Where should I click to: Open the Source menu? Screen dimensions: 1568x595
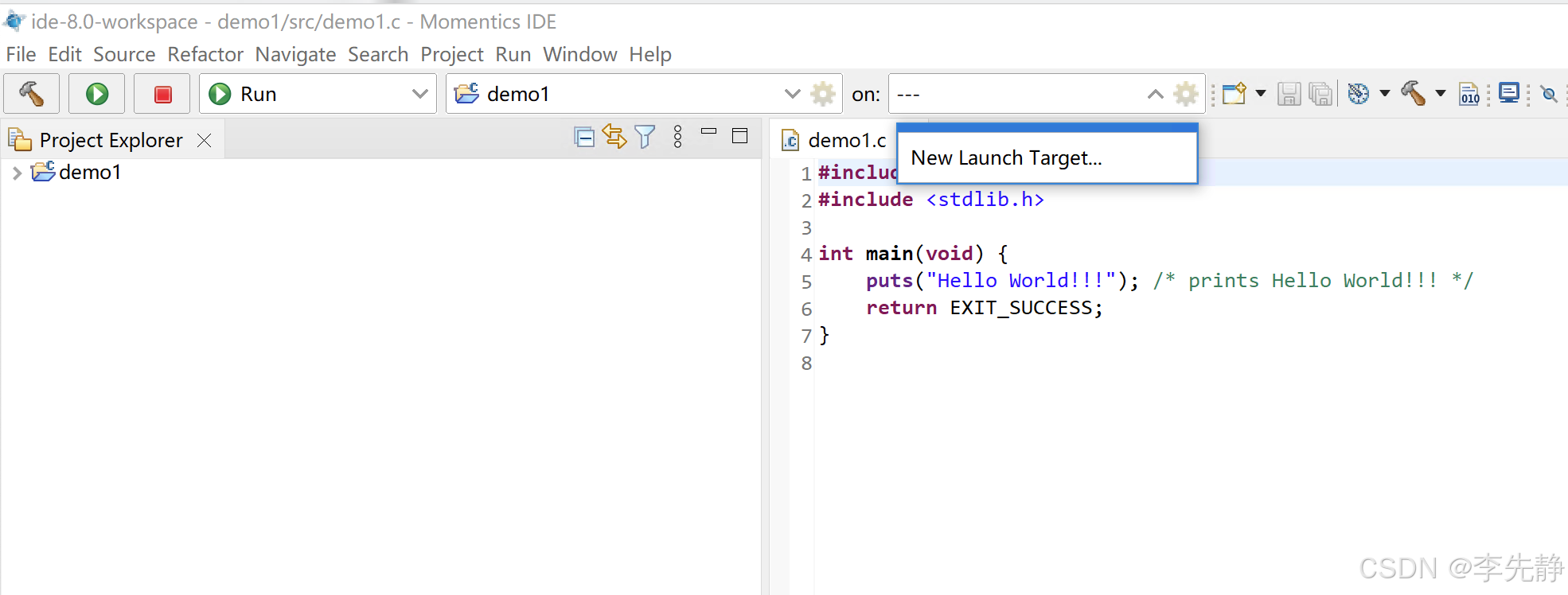tap(124, 54)
